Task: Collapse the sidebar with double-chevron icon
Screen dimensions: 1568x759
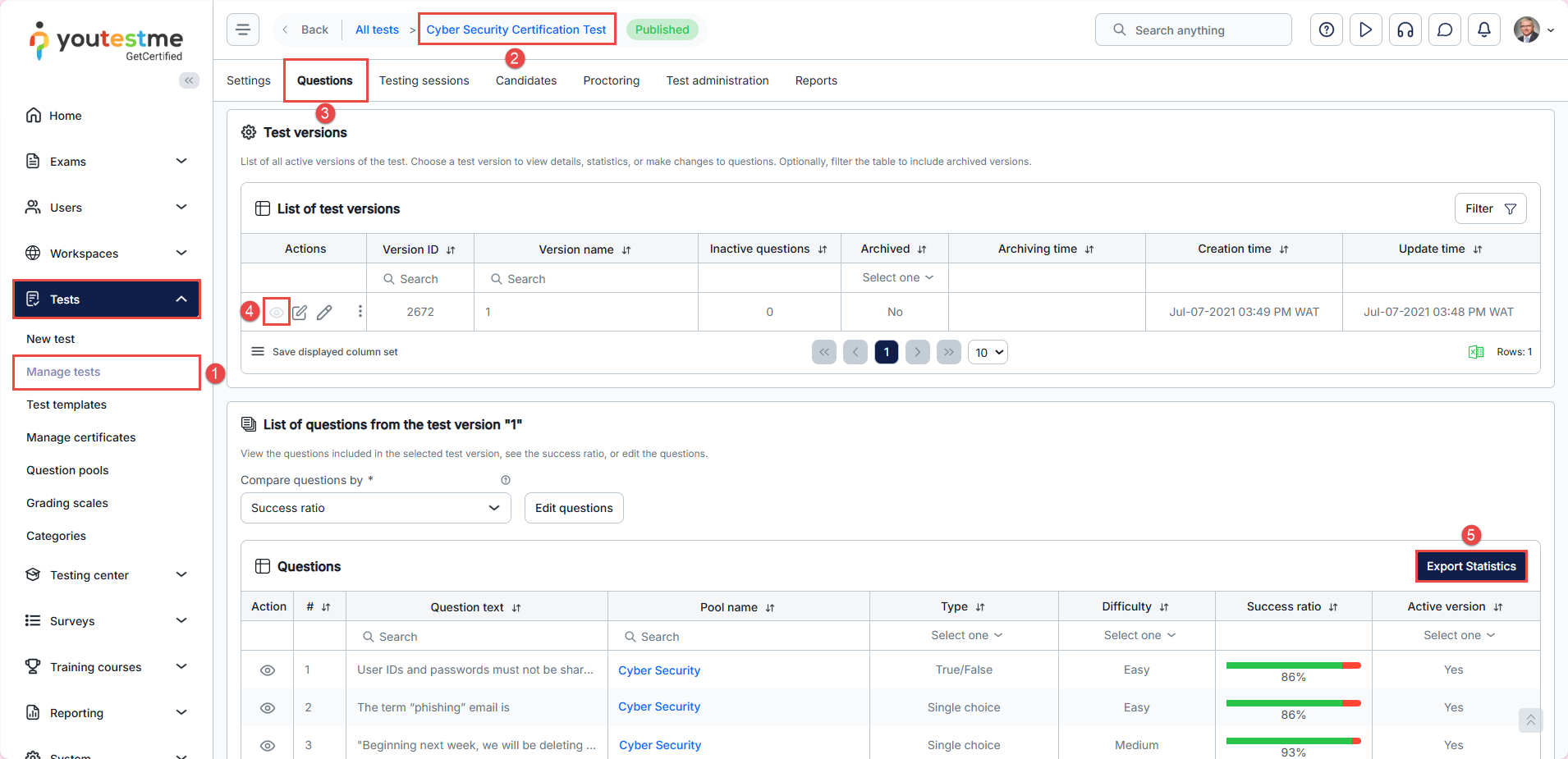Action: [189, 80]
